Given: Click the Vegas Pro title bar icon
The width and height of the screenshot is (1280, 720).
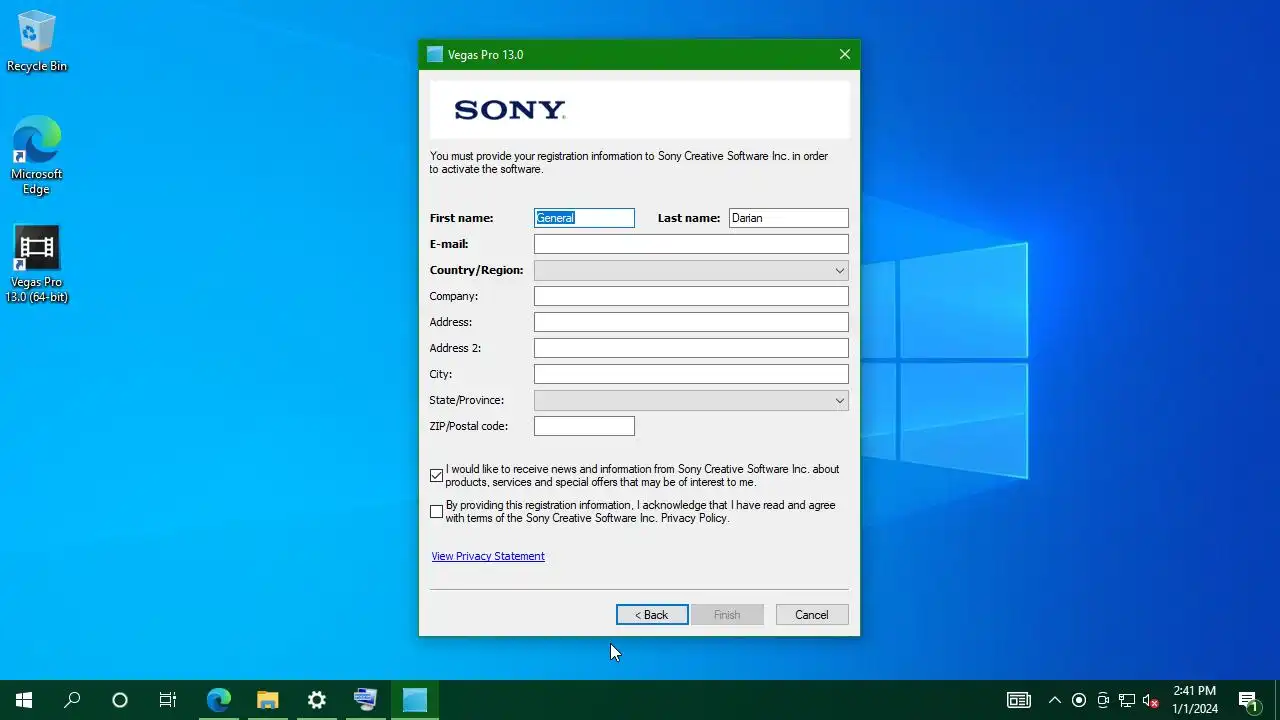Looking at the screenshot, I should (x=435, y=55).
